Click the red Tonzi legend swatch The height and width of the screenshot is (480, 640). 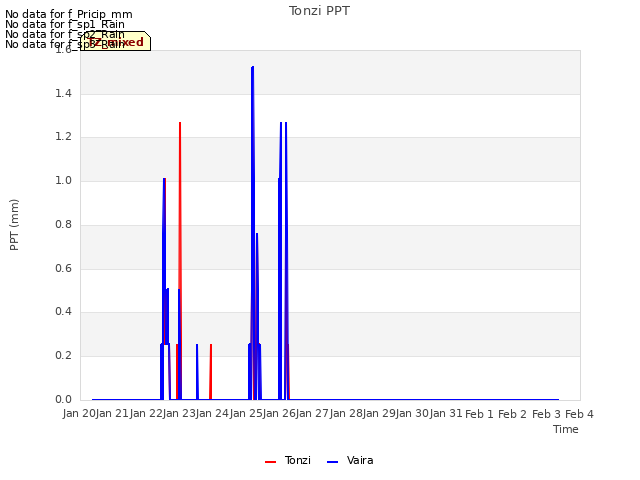tap(271, 462)
